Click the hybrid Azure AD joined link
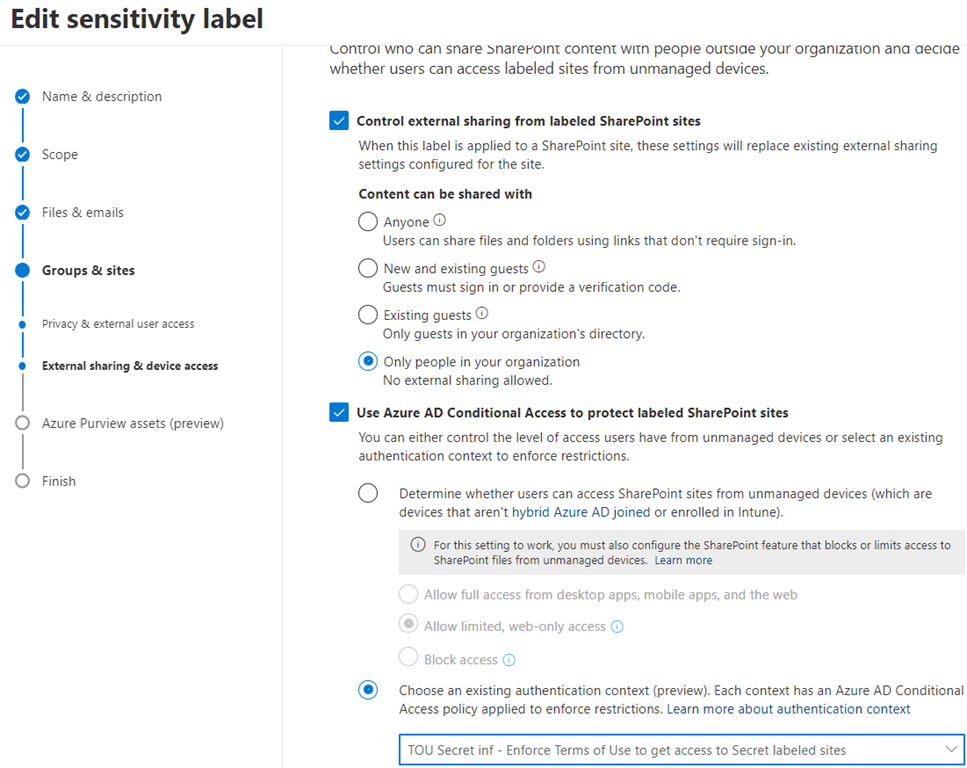 point(580,512)
